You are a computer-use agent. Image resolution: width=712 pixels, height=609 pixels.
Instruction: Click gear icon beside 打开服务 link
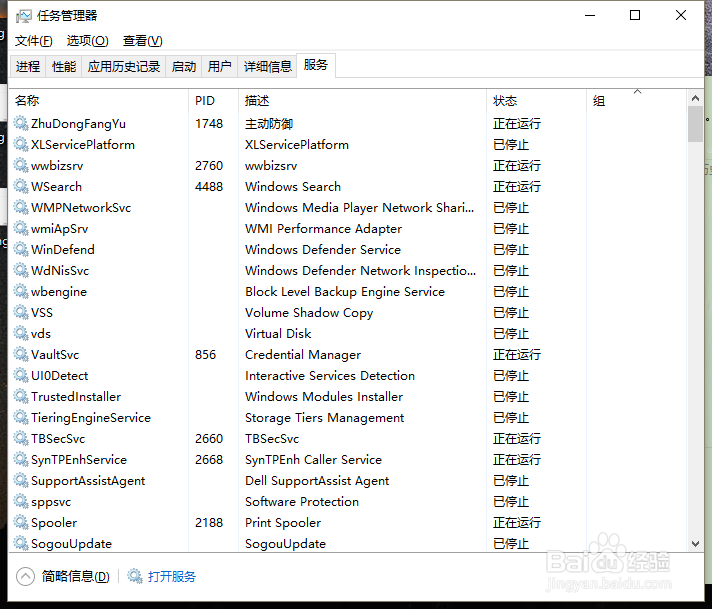[134, 576]
